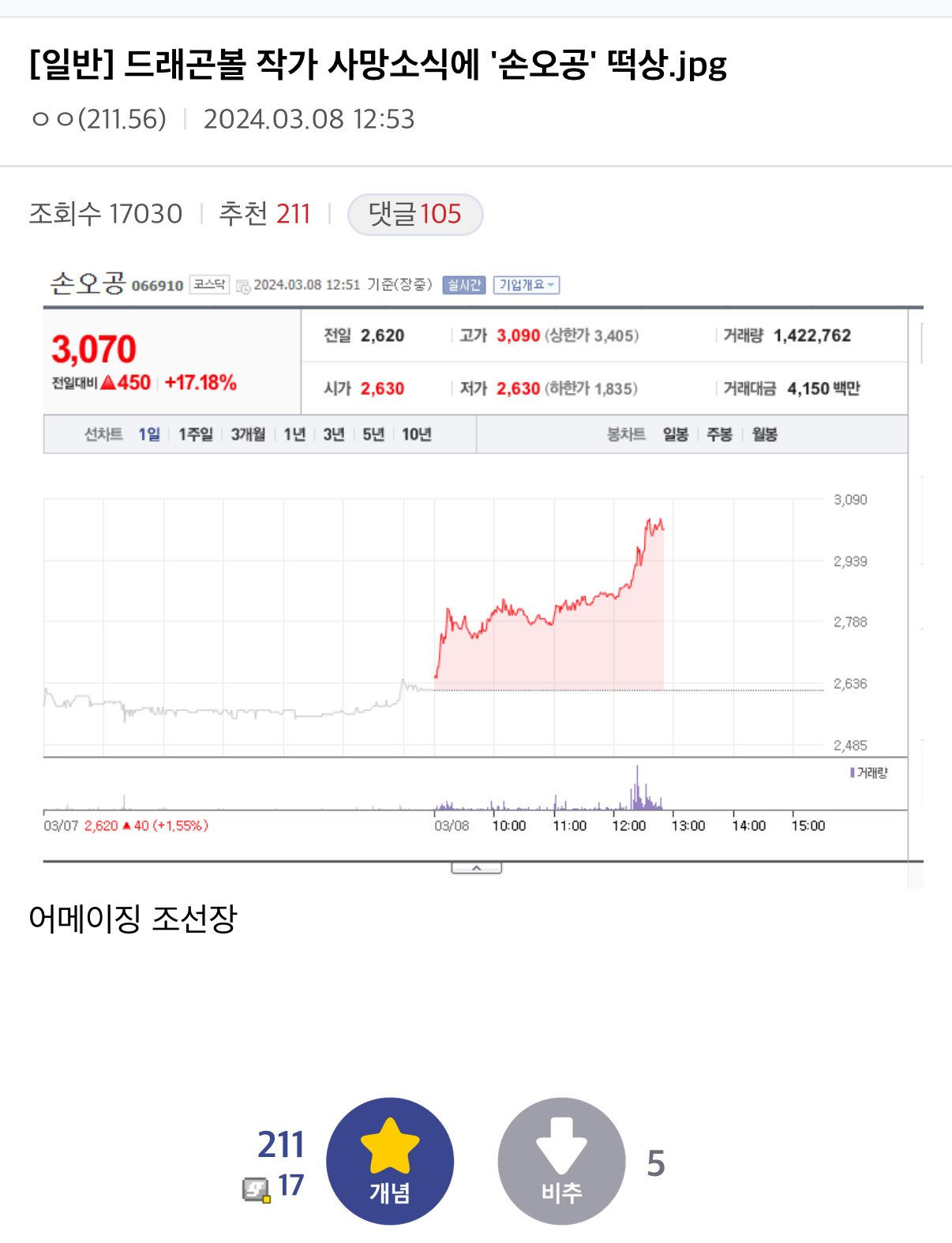Click the small image icon beside 17

click(256, 1189)
